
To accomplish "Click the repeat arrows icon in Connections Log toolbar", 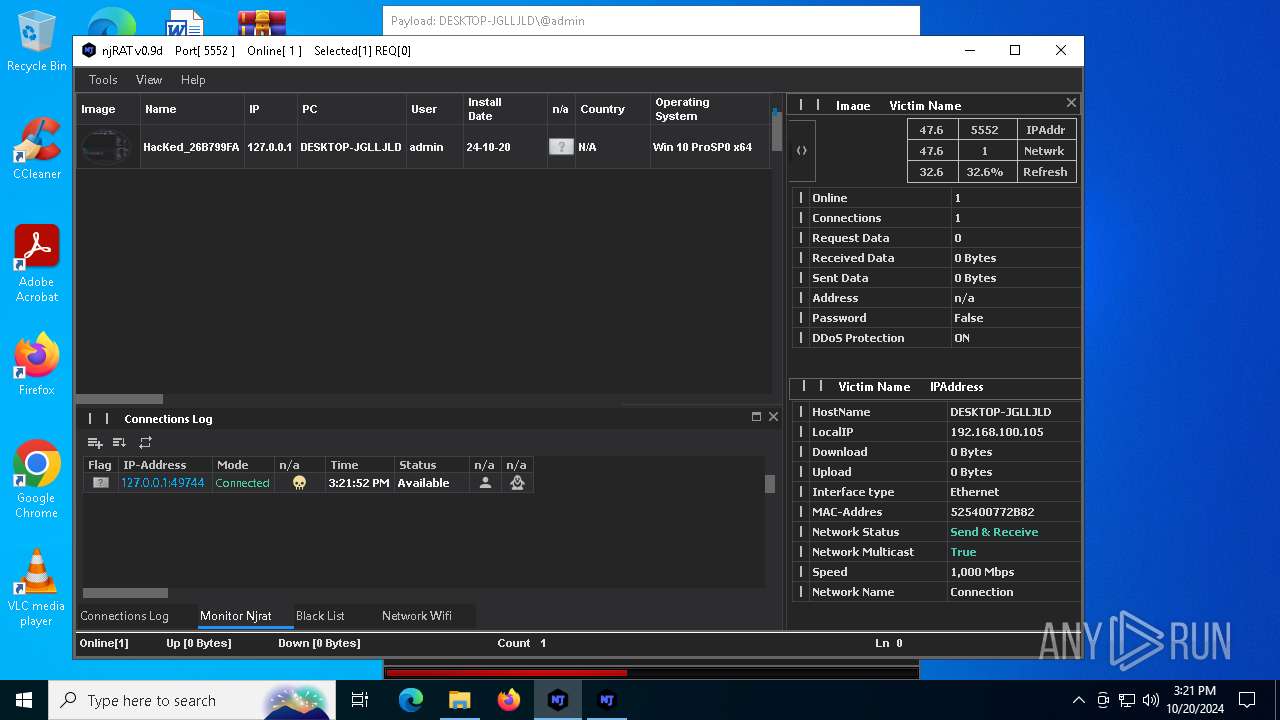I will (x=145, y=443).
